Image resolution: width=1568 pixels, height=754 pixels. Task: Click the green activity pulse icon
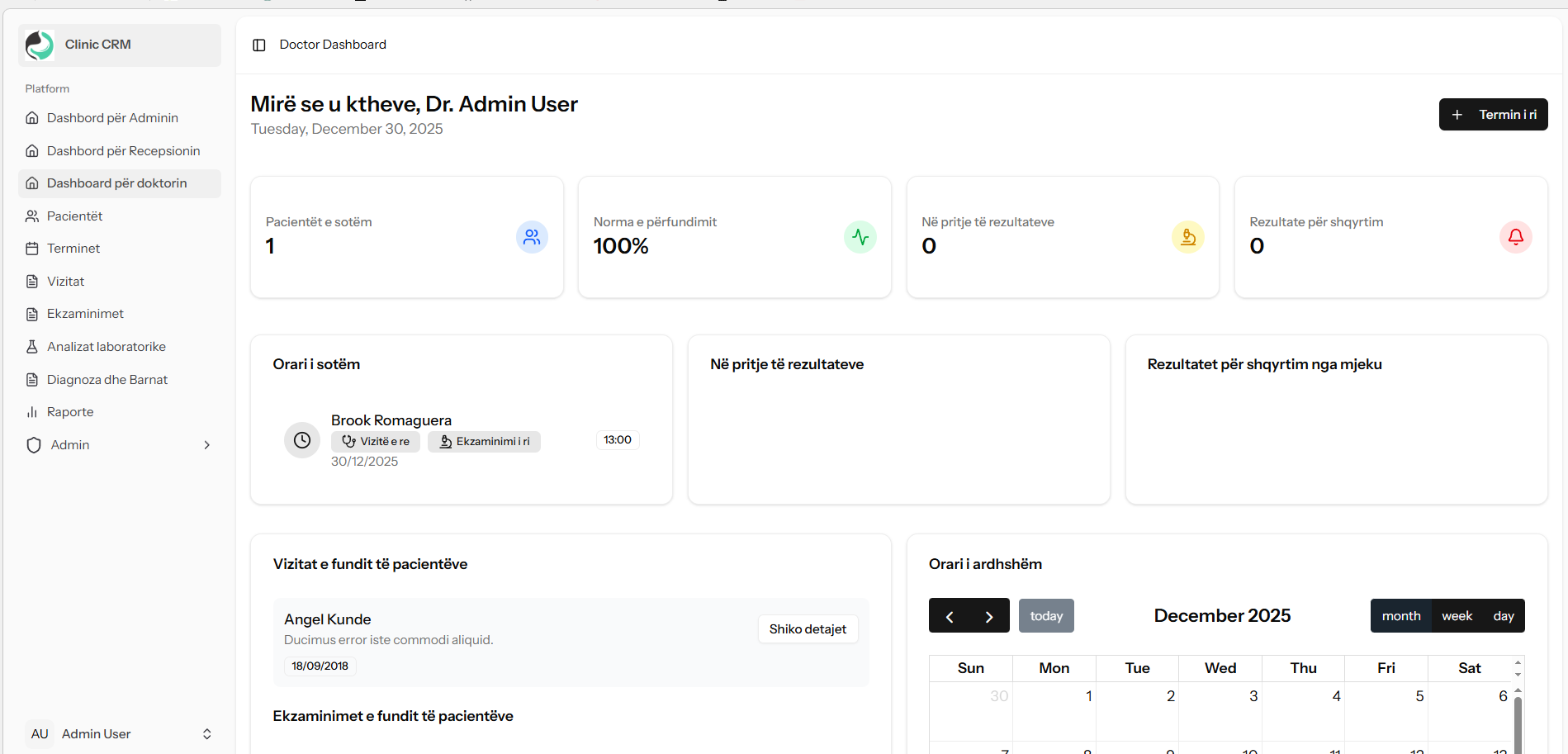860,237
